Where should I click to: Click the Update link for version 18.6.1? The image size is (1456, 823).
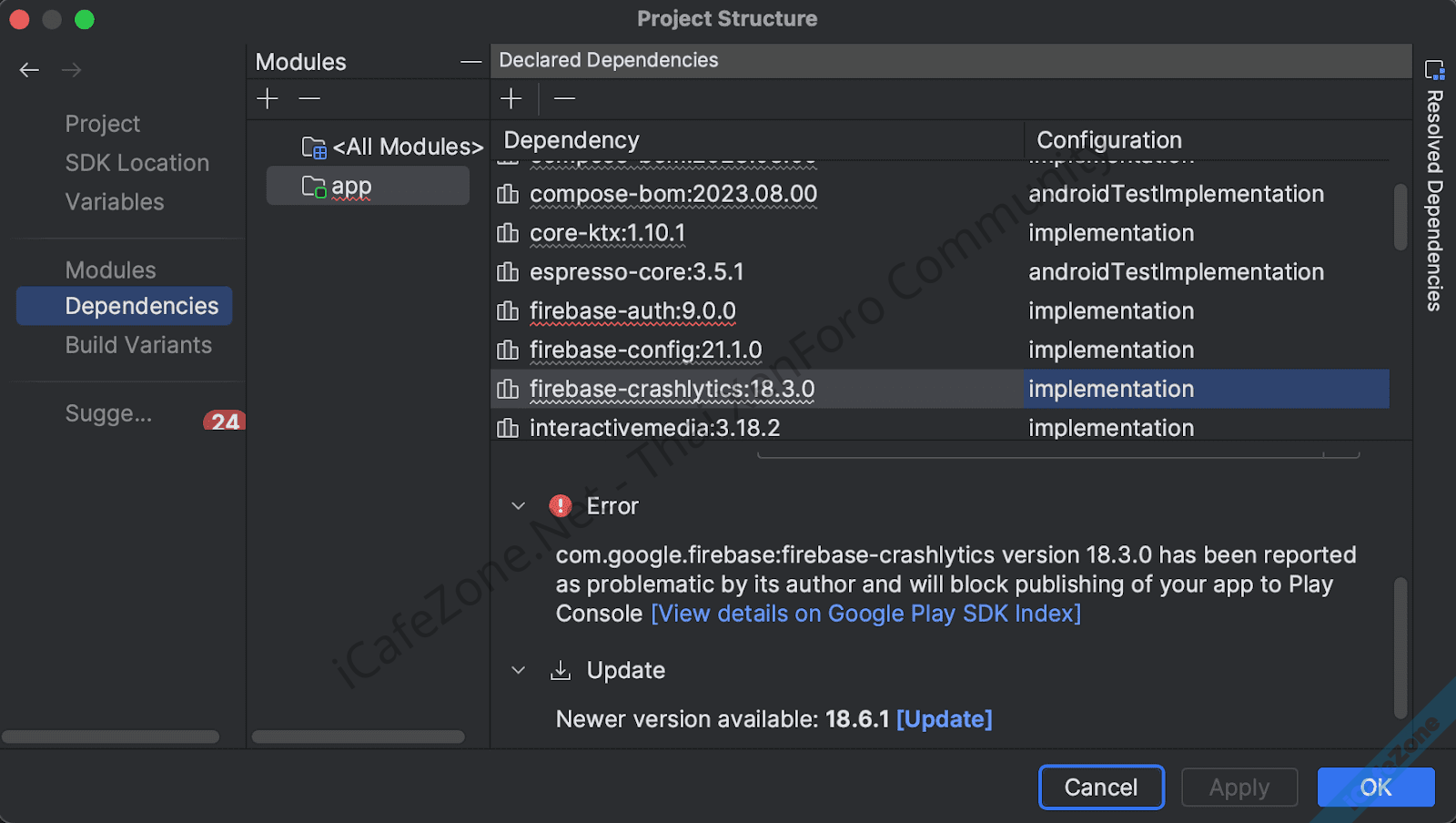[x=944, y=720]
